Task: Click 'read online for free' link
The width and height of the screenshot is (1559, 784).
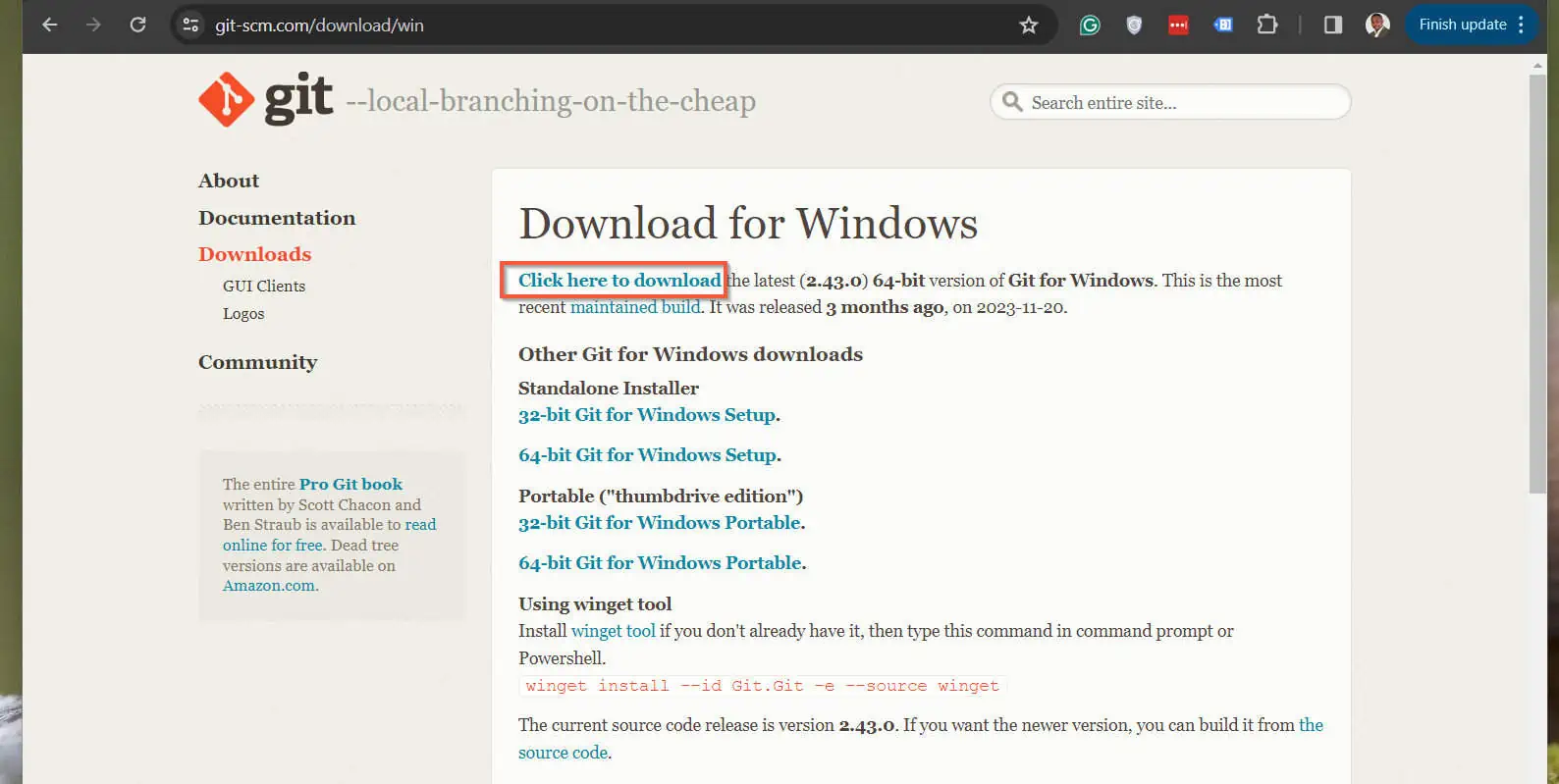Action: [x=273, y=545]
